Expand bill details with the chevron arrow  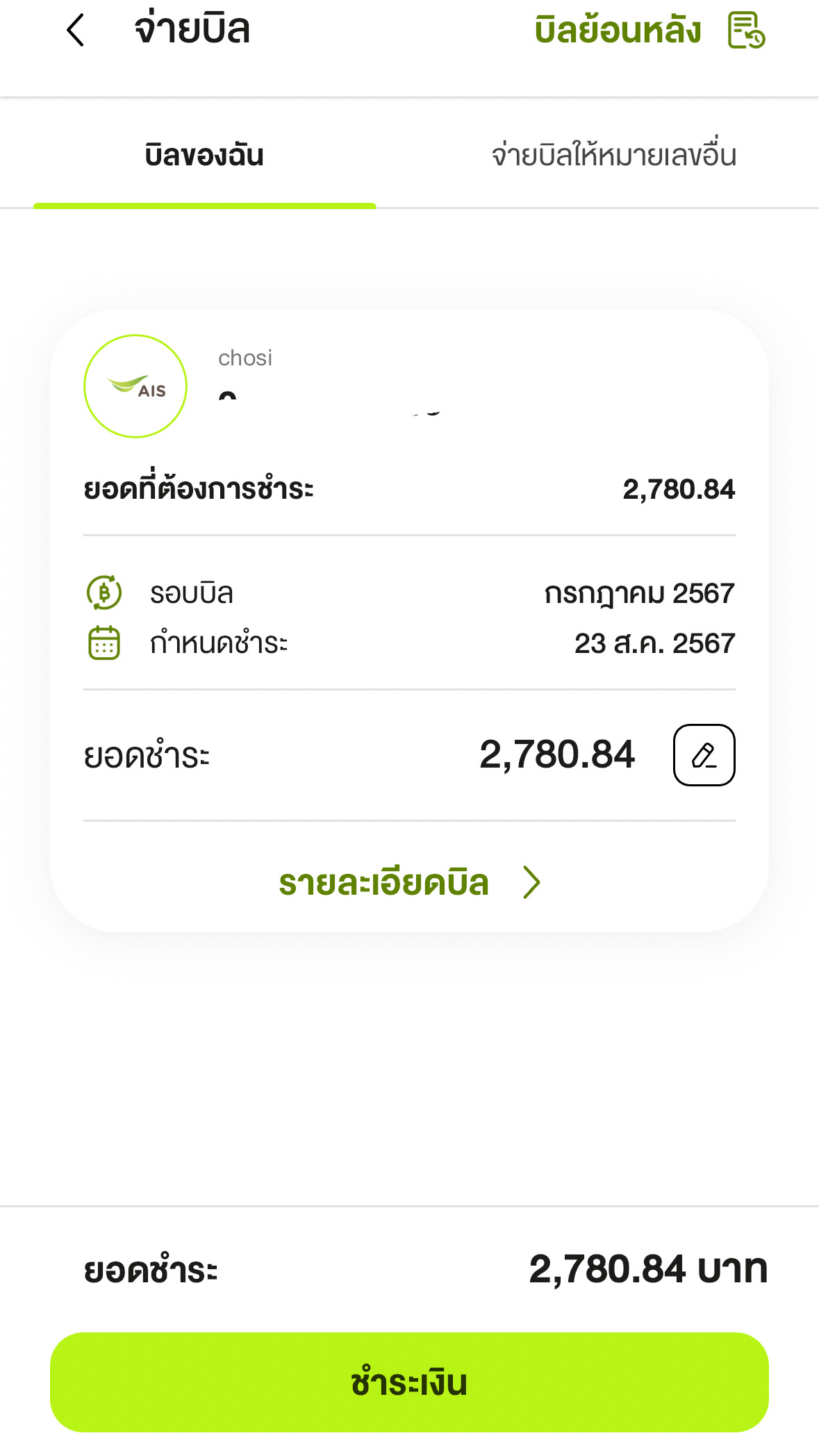531,882
